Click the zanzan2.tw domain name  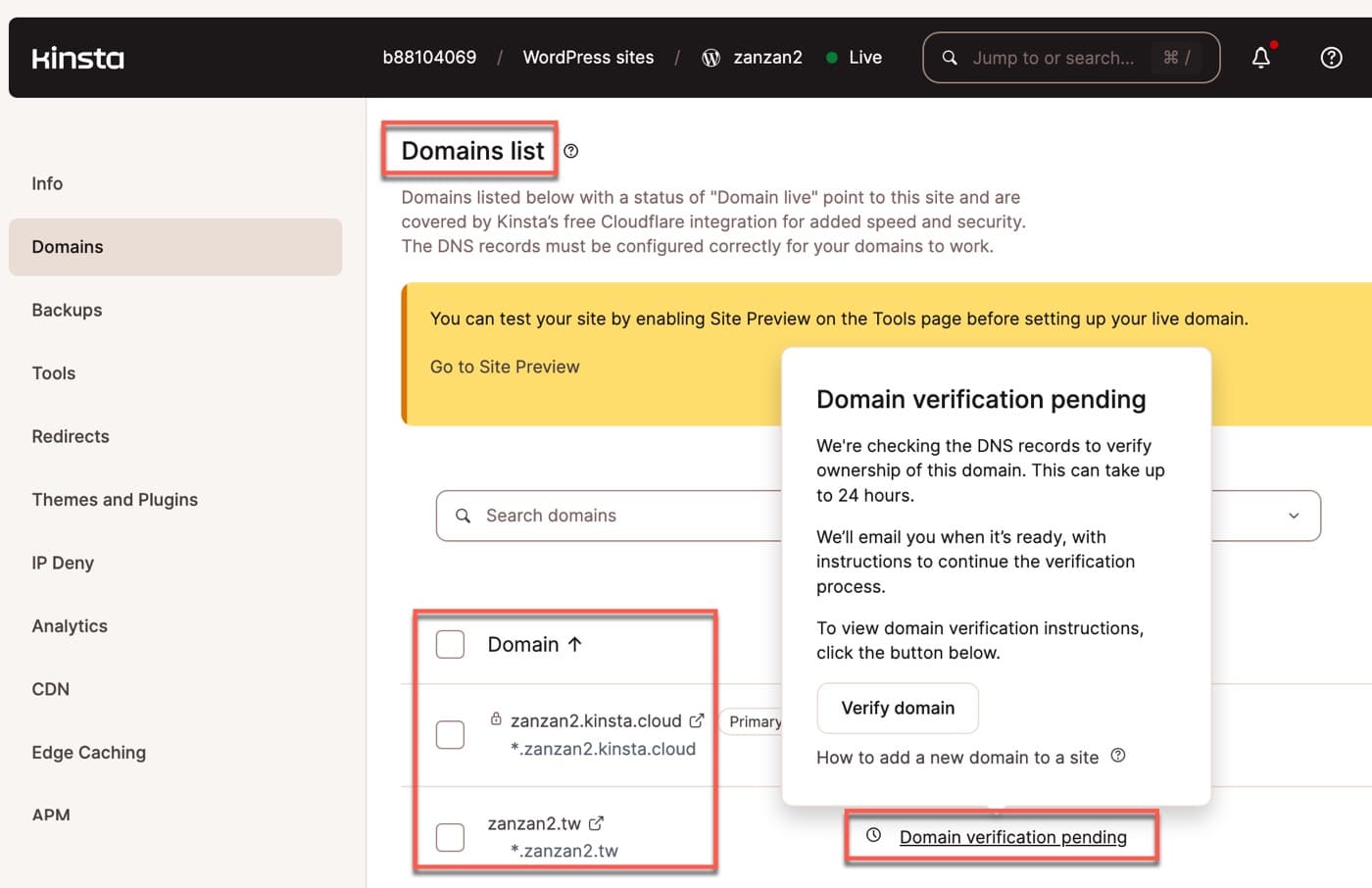tap(534, 823)
